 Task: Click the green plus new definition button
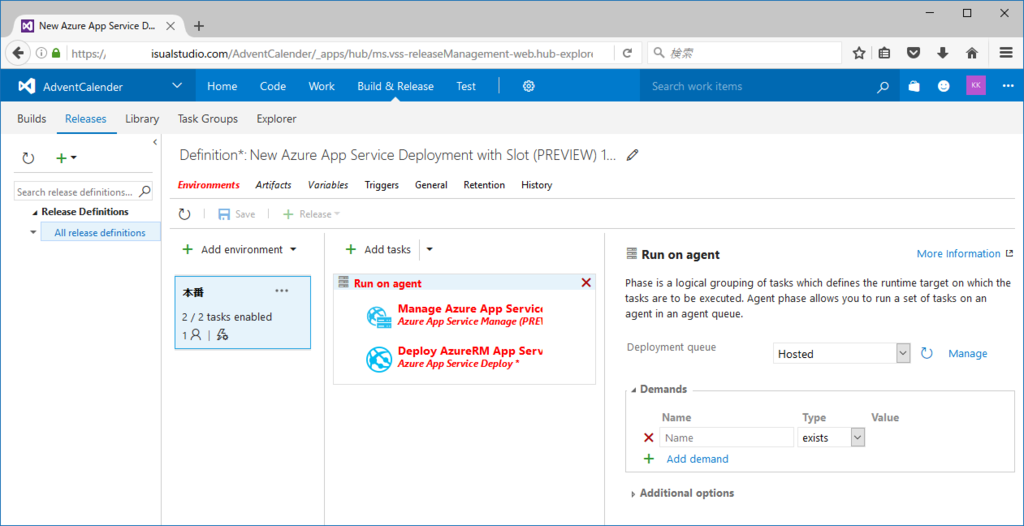click(60, 158)
